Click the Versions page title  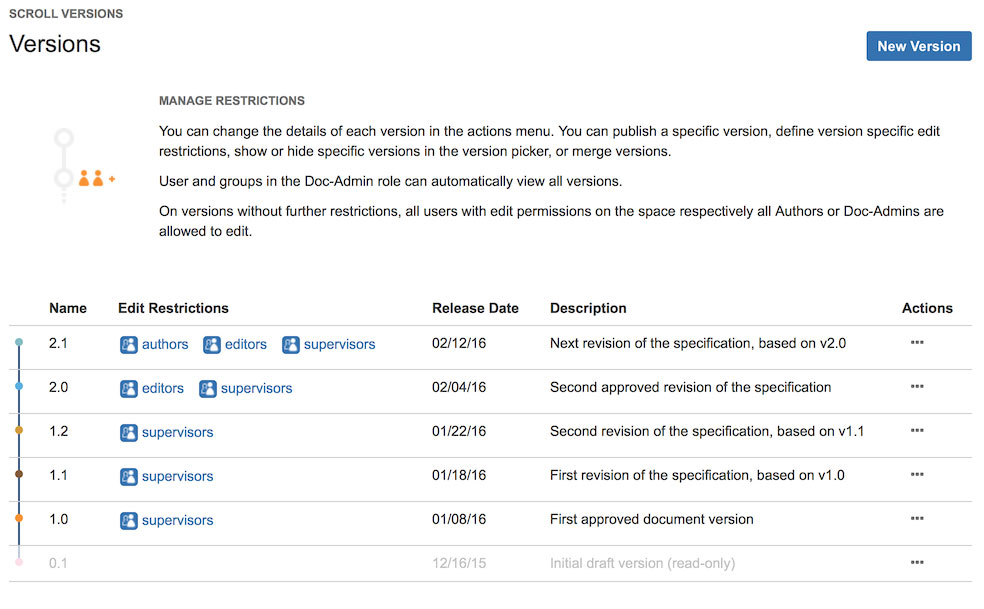tap(55, 44)
